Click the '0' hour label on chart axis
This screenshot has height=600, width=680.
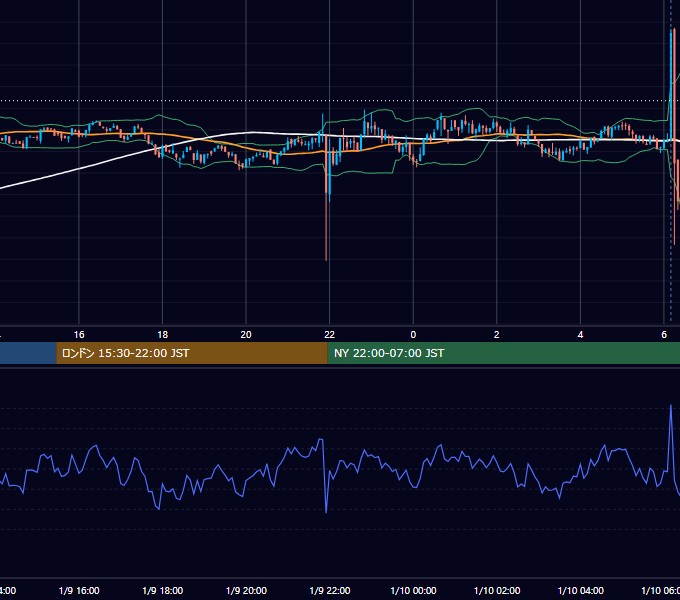coord(413,335)
